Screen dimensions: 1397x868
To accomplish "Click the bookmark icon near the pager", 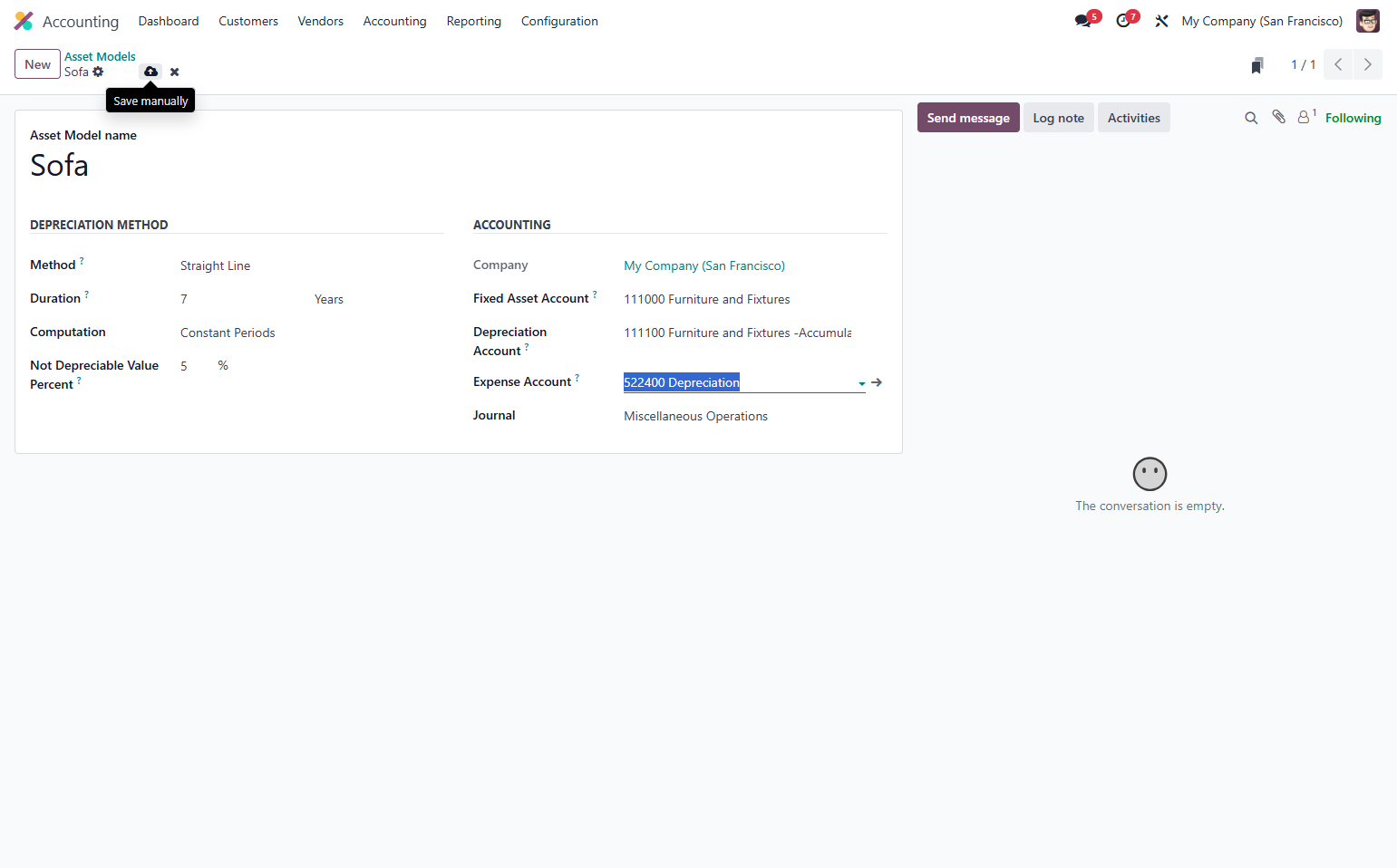I will coord(1257,65).
